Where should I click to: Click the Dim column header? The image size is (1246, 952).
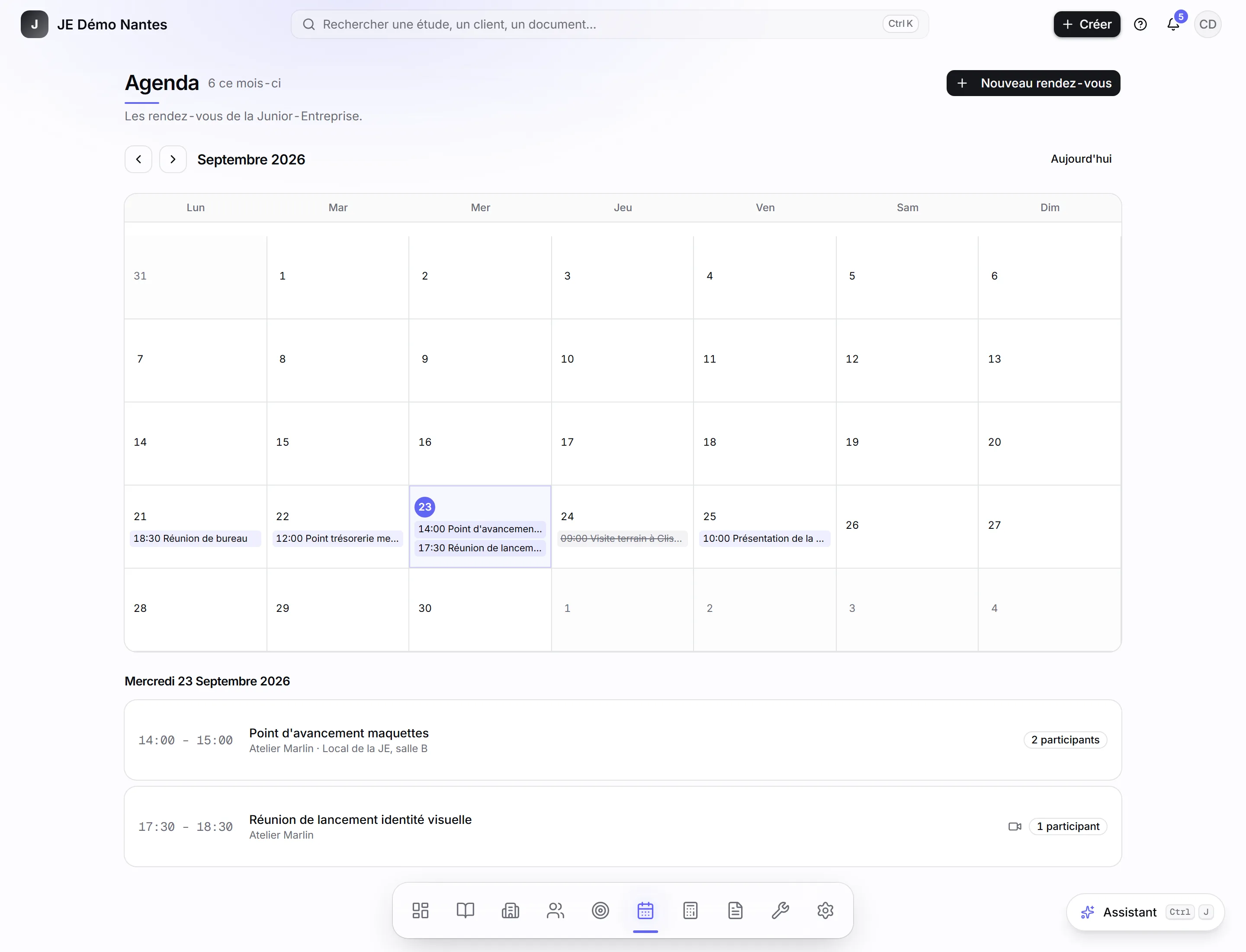tap(1050, 207)
